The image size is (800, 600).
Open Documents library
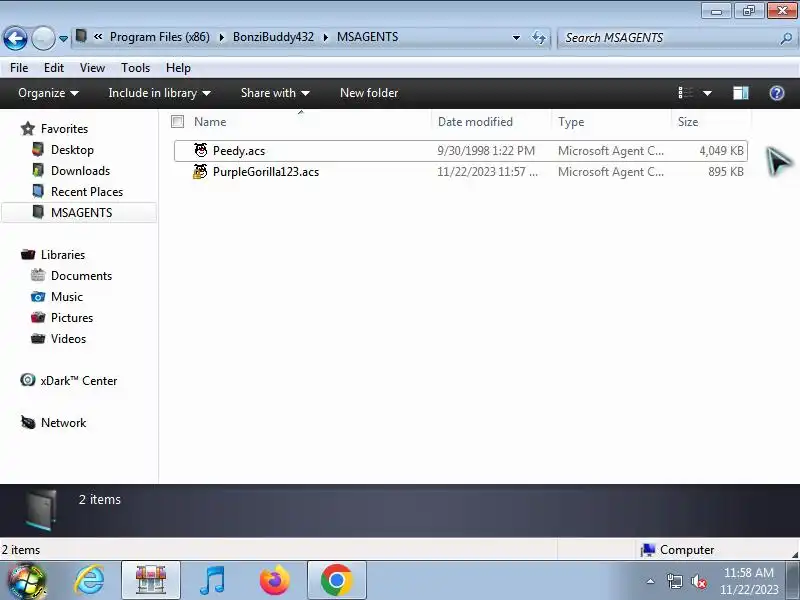pyautogui.click(x=81, y=276)
